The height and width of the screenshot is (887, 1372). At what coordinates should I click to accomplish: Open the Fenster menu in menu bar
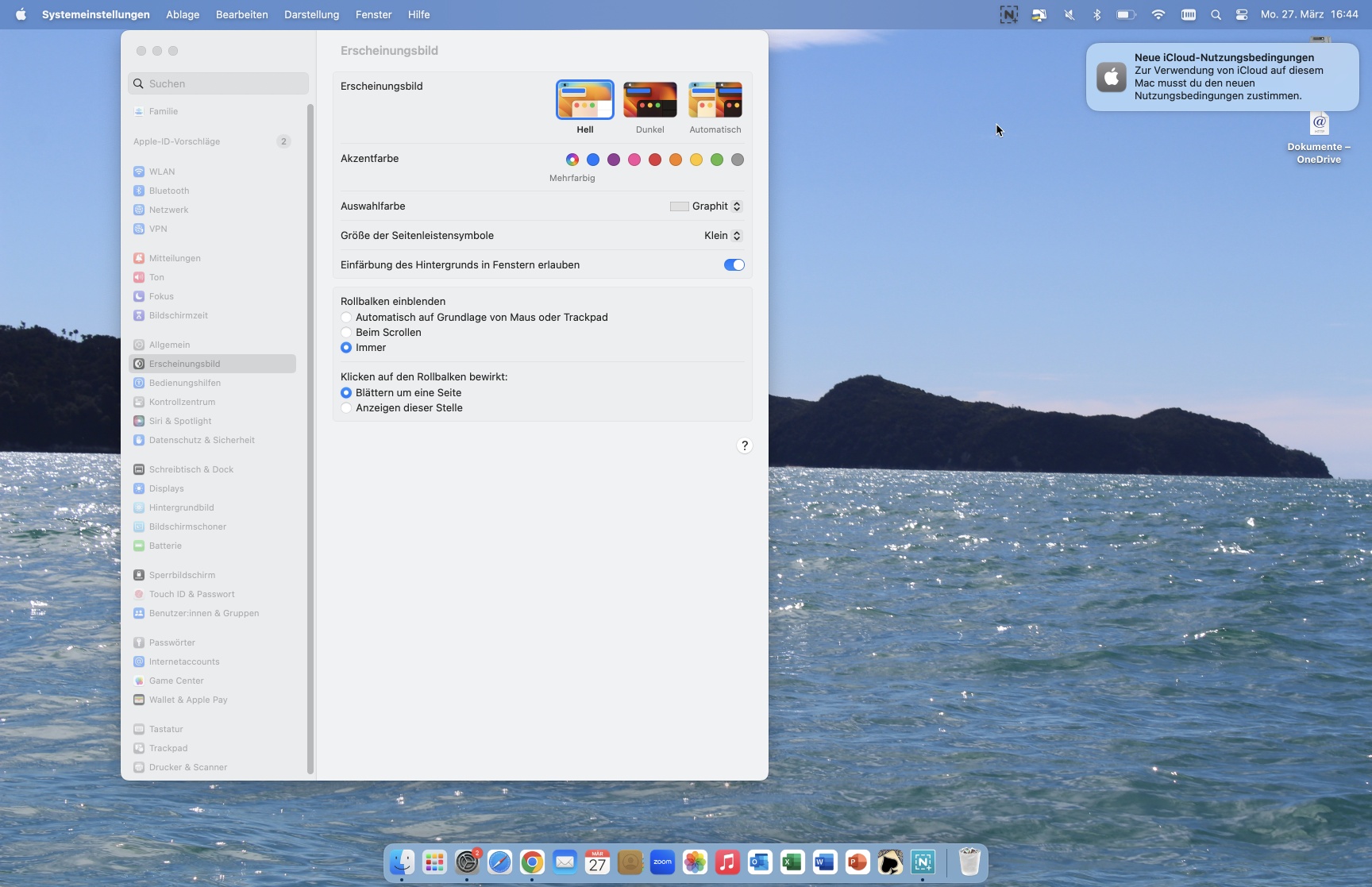[x=373, y=15]
